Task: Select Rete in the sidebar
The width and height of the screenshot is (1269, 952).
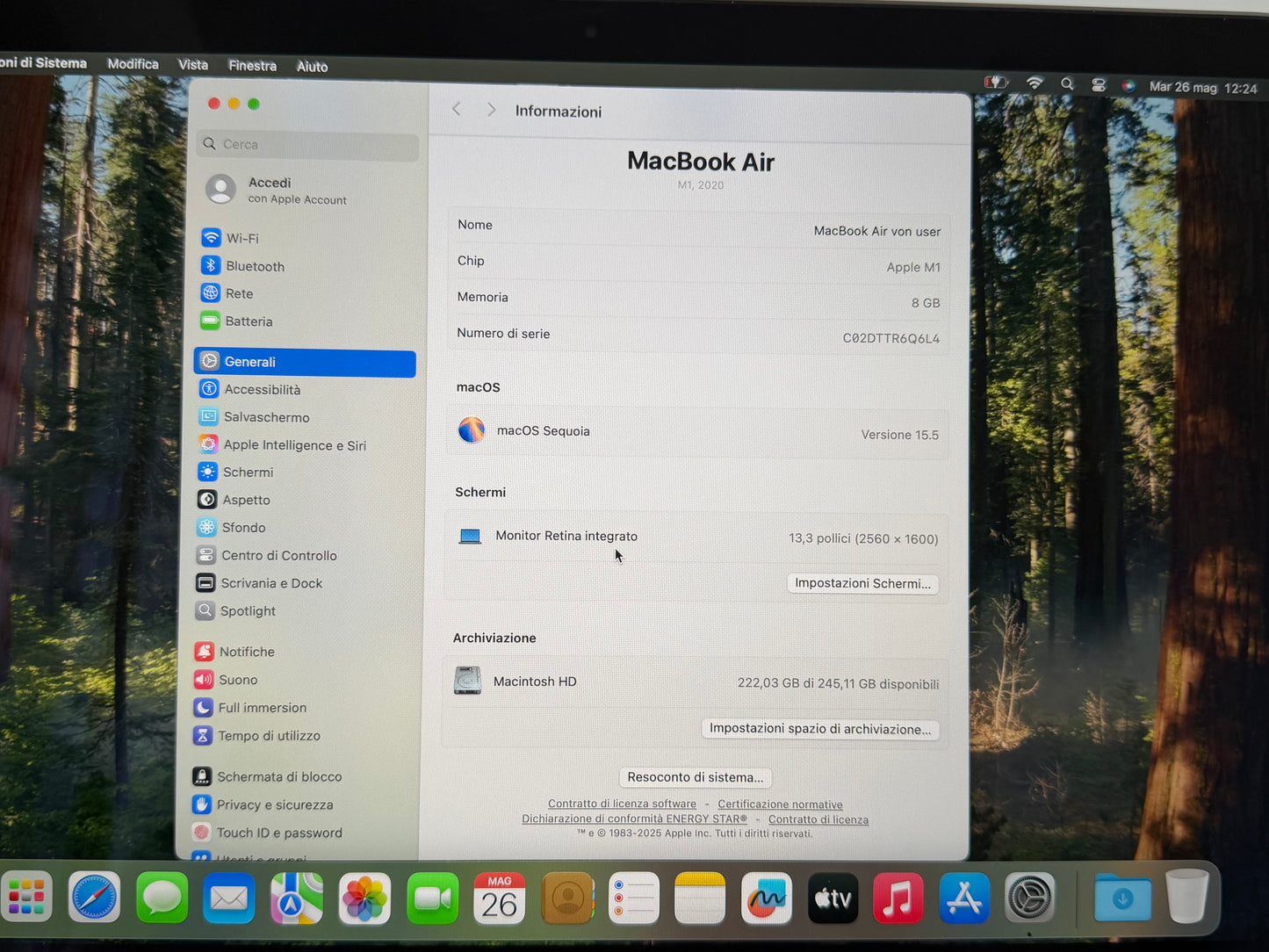Action: 227,293
